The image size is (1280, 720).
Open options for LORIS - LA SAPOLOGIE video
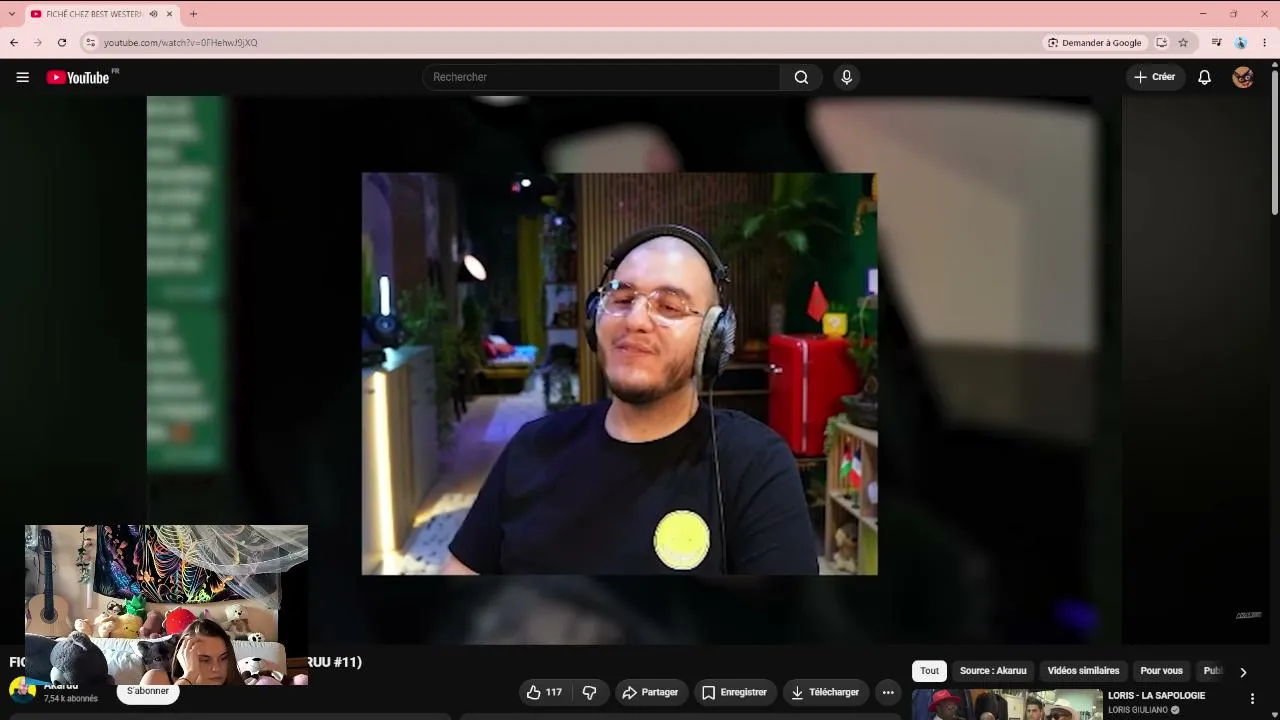click(1252, 699)
